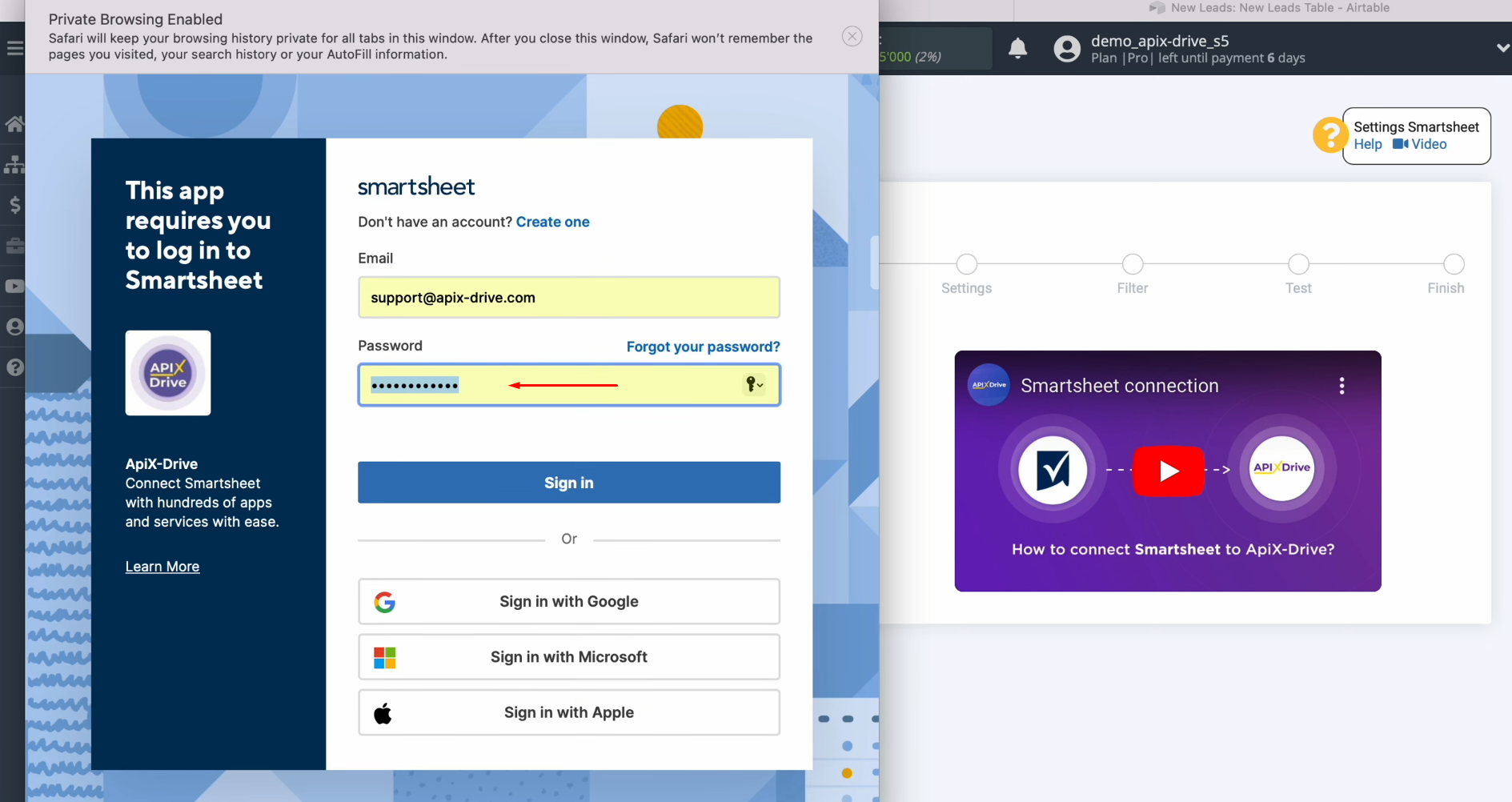Open the password reveal dropdown arrow
1512x802 pixels.
760,385
